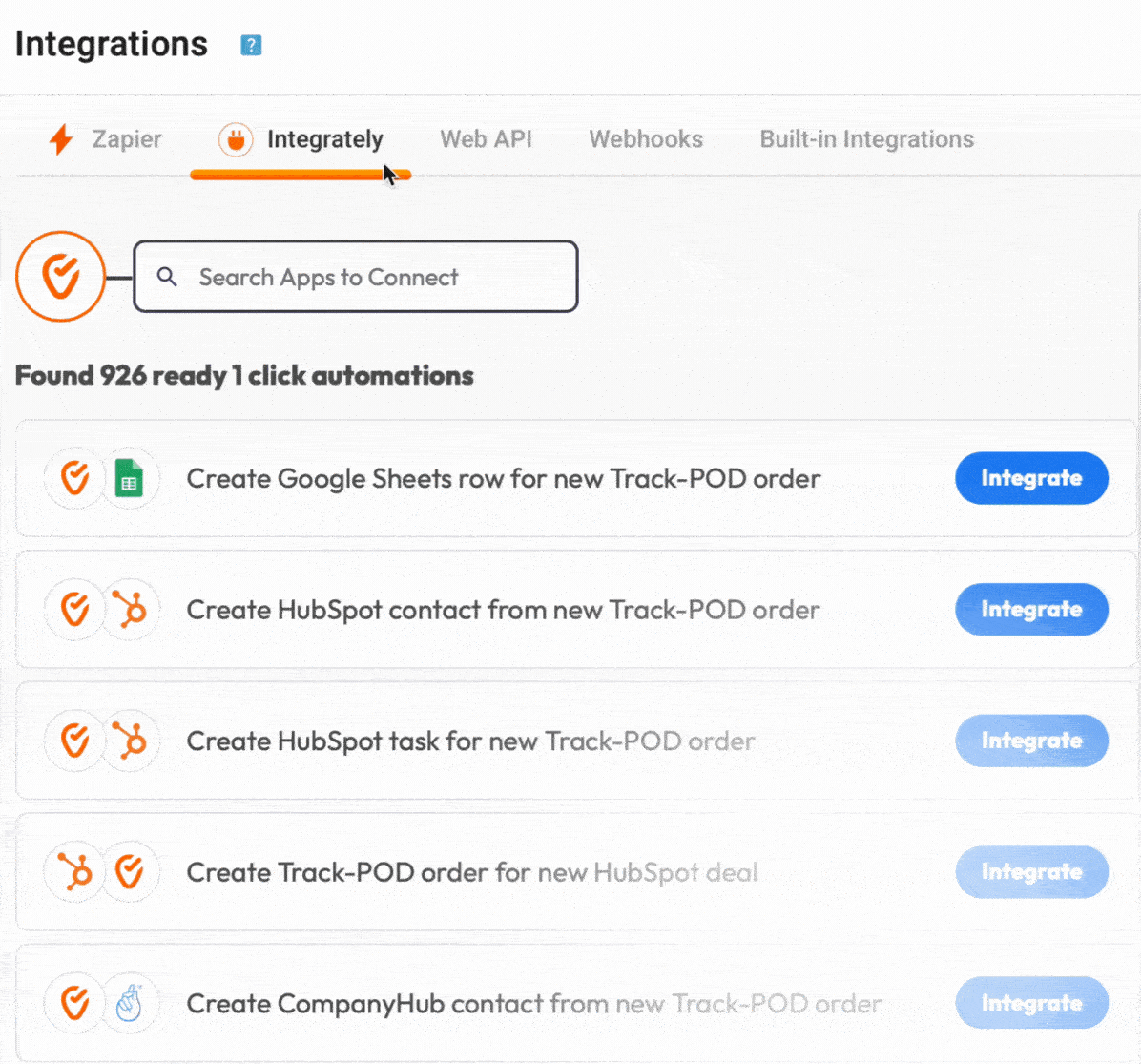The image size is (1141, 1064).
Task: Focus the Search Apps to Connect field
Action: coord(356,277)
